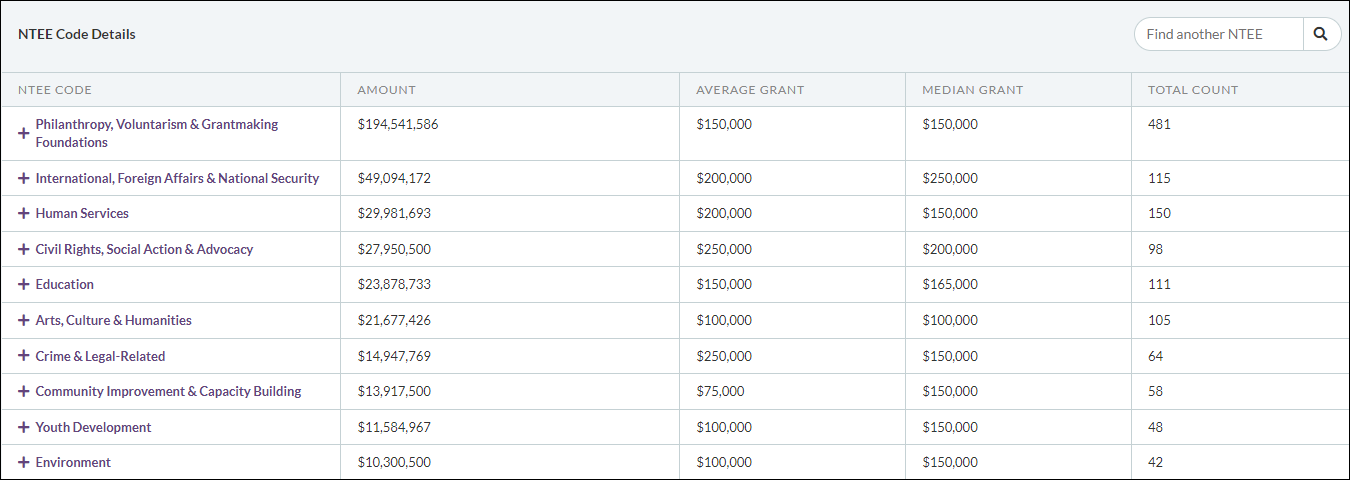Click the magnifying glass search icon

1321,34
